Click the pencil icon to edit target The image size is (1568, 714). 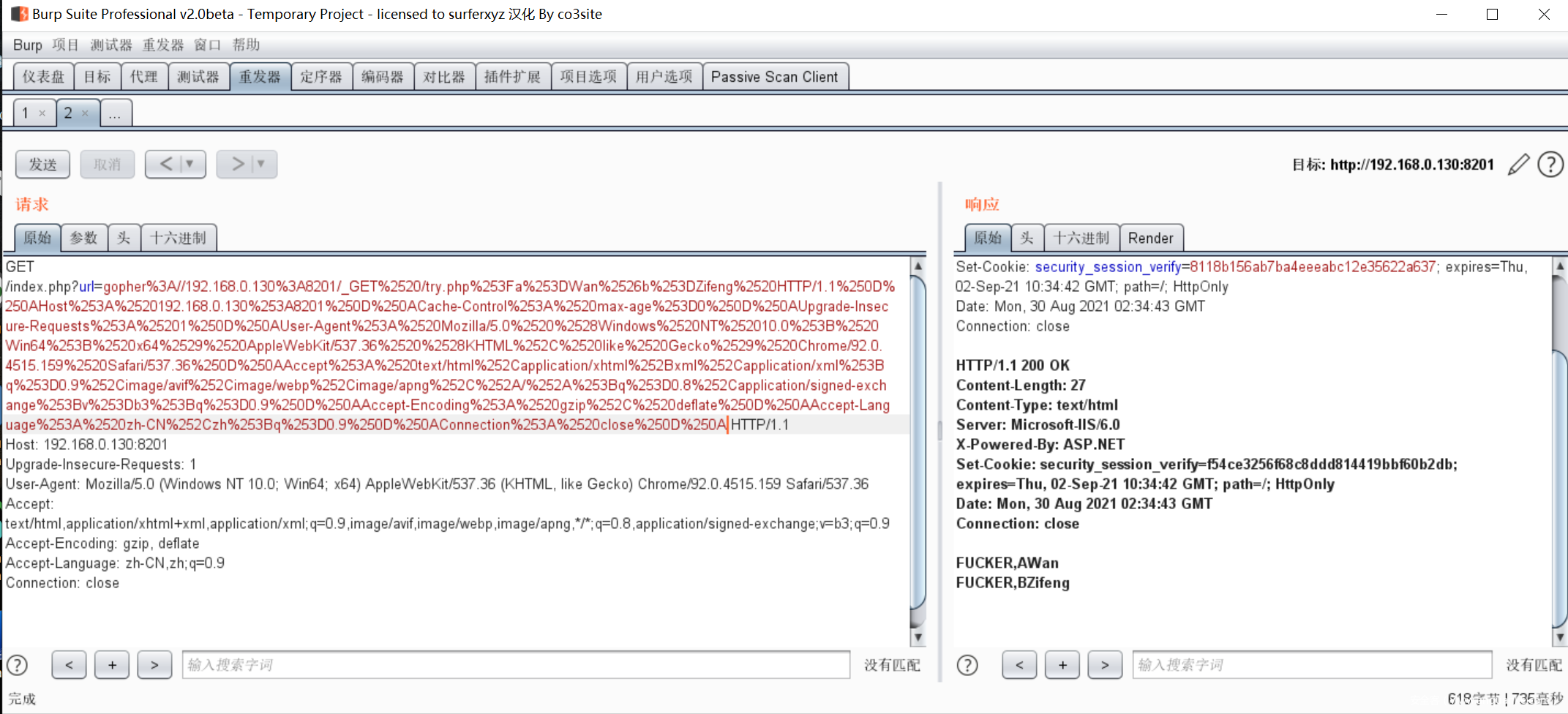click(x=1518, y=165)
